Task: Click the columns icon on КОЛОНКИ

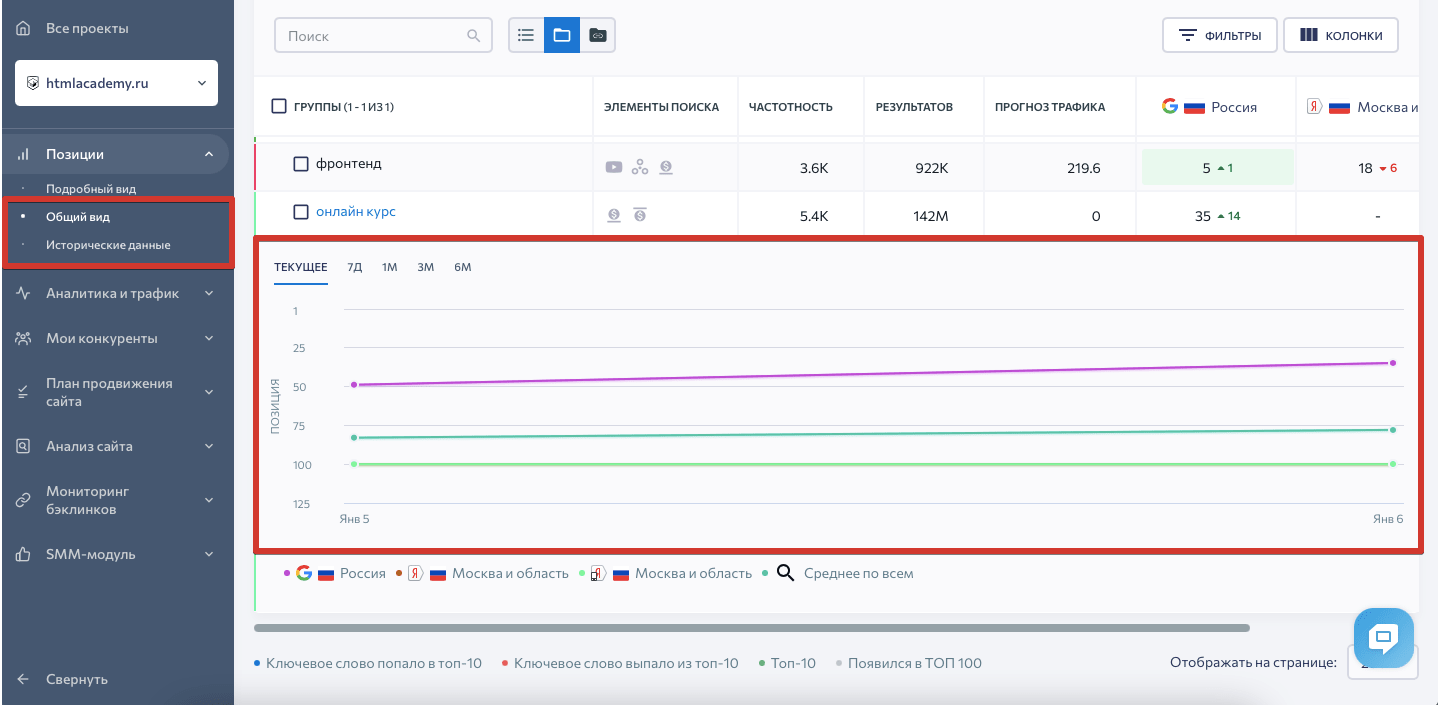Action: point(1308,35)
